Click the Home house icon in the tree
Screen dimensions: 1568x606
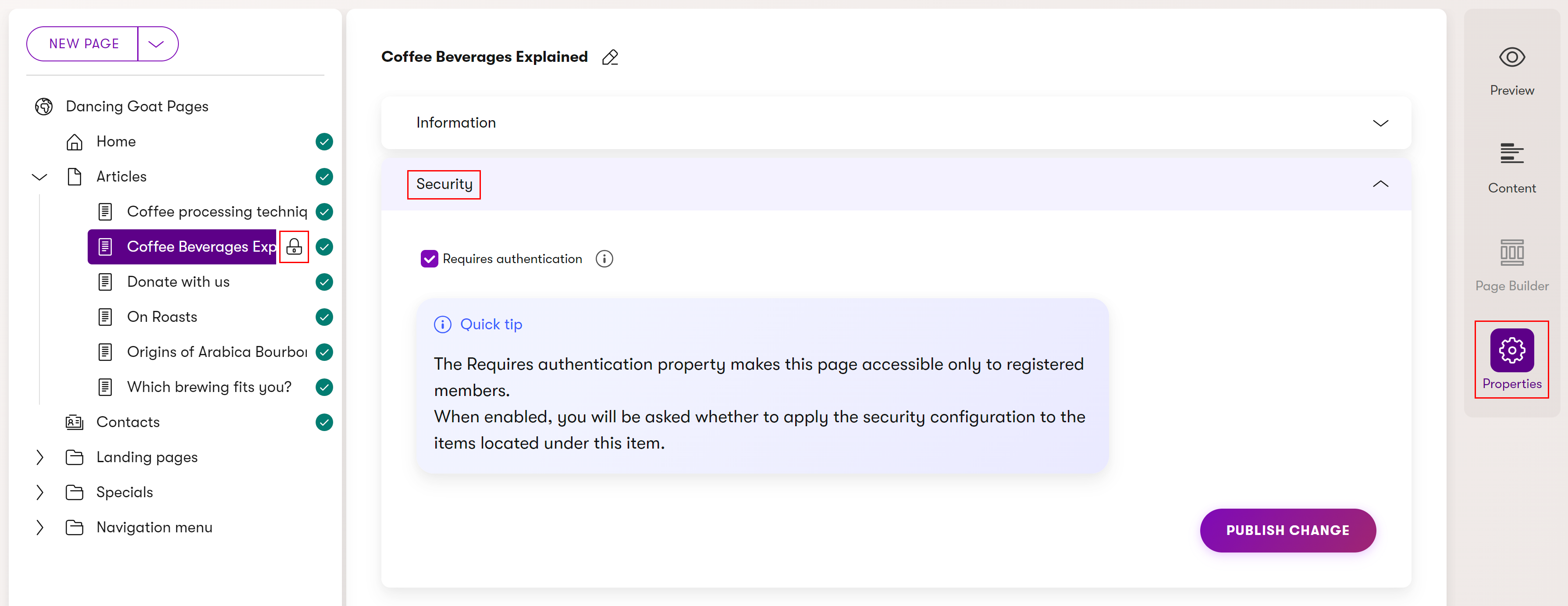[74, 142]
